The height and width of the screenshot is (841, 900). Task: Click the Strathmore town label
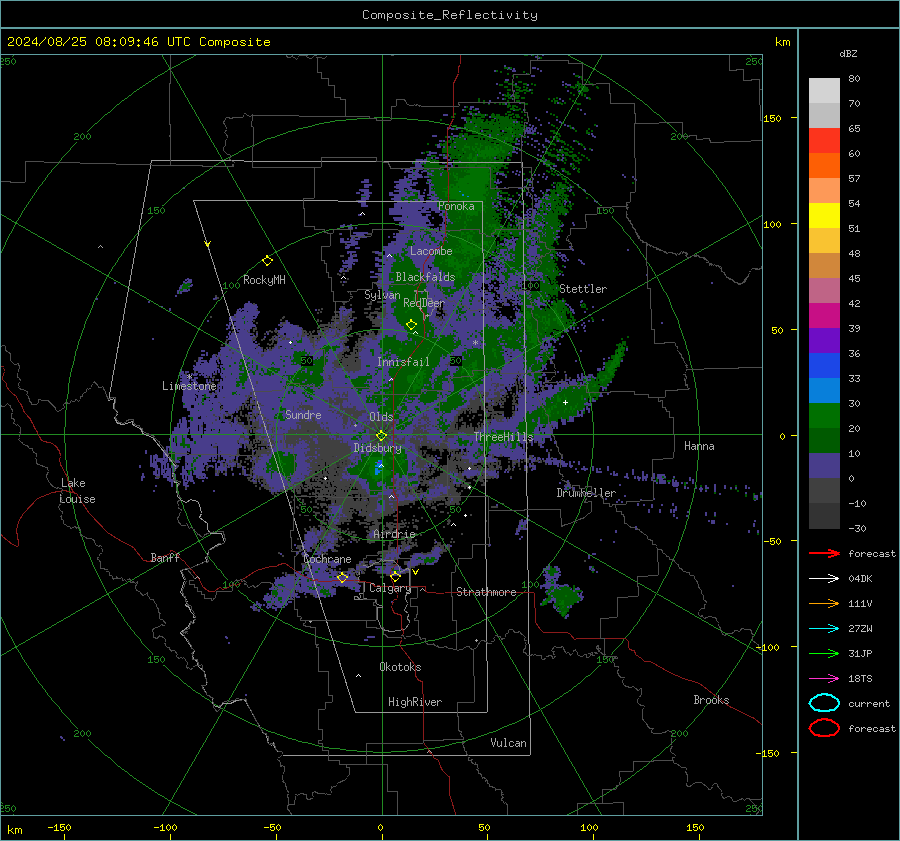[x=486, y=592]
